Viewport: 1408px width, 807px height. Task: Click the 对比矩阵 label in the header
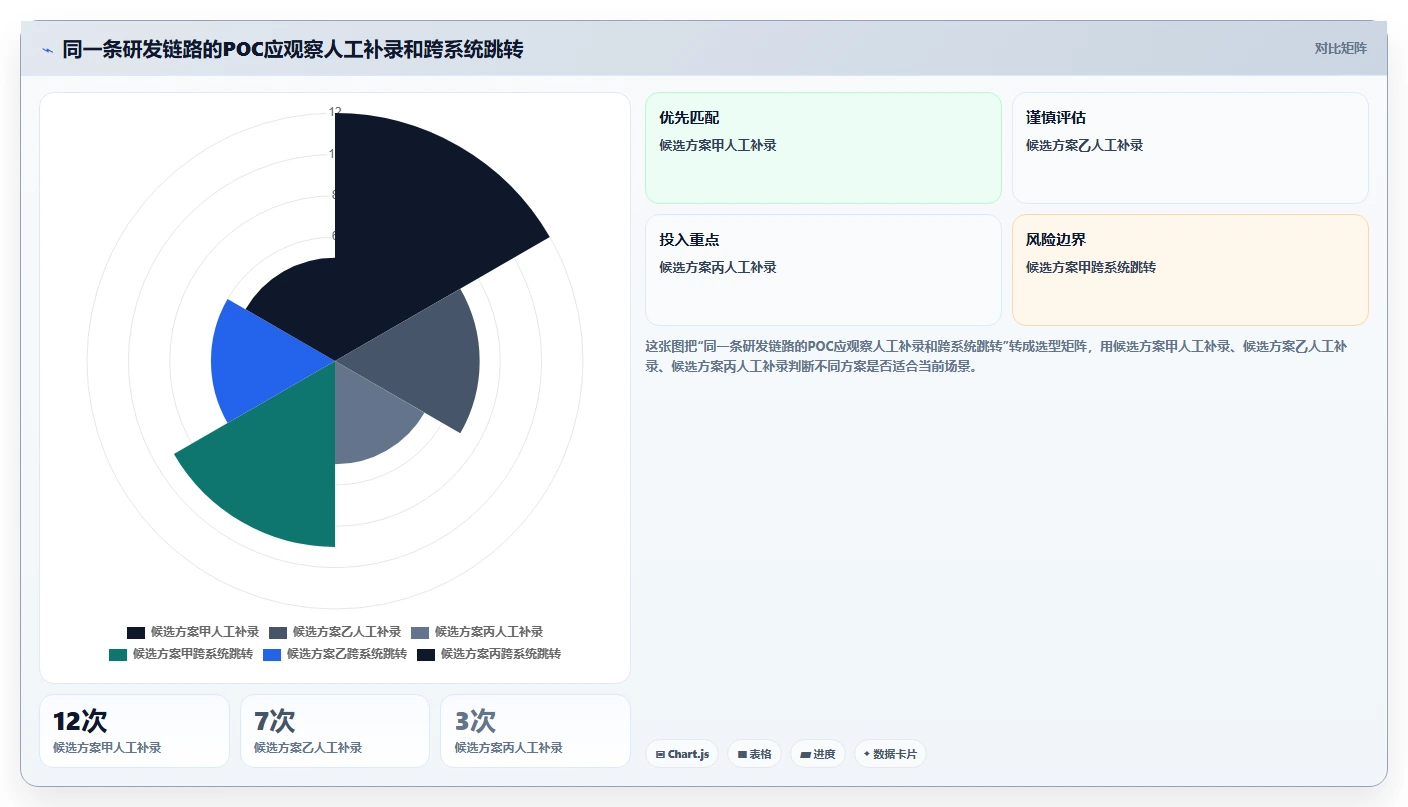[x=1340, y=48]
